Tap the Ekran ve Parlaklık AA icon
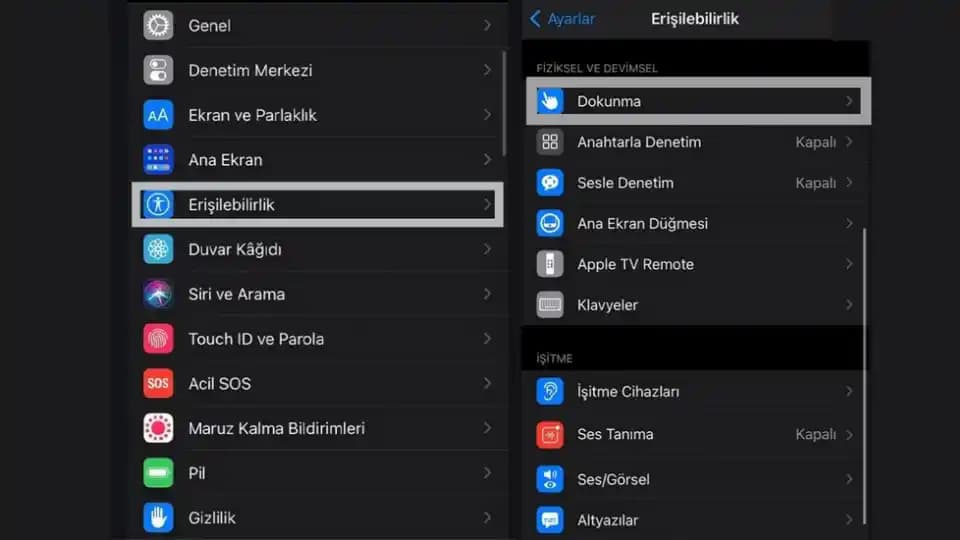This screenshot has height=540, width=960. [158, 115]
